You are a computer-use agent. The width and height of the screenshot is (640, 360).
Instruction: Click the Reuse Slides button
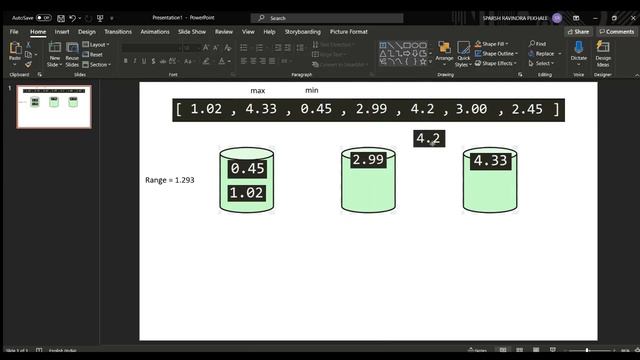(x=72, y=54)
